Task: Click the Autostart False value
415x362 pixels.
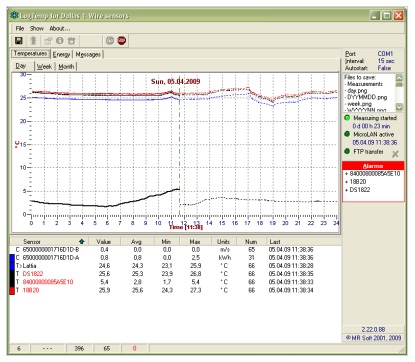Action: [x=384, y=68]
